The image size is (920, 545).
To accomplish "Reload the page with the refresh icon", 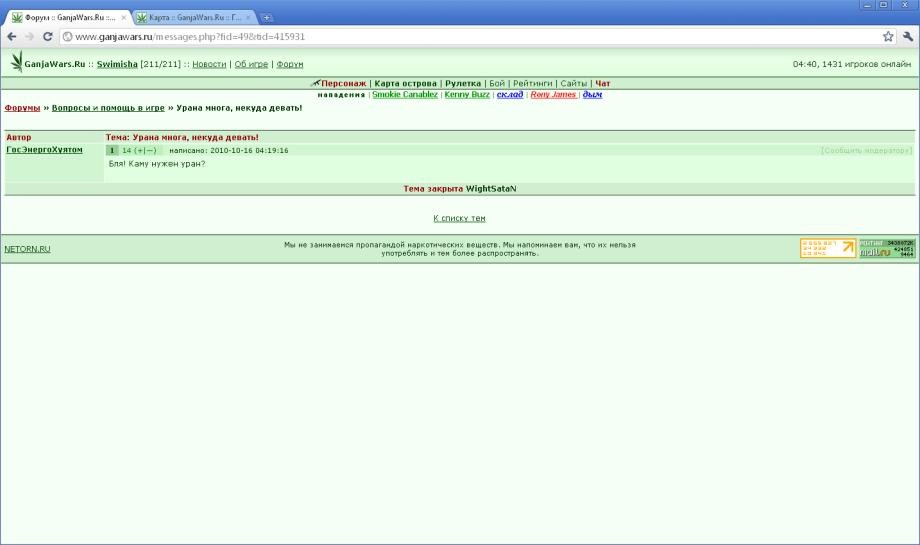I will tap(48, 36).
